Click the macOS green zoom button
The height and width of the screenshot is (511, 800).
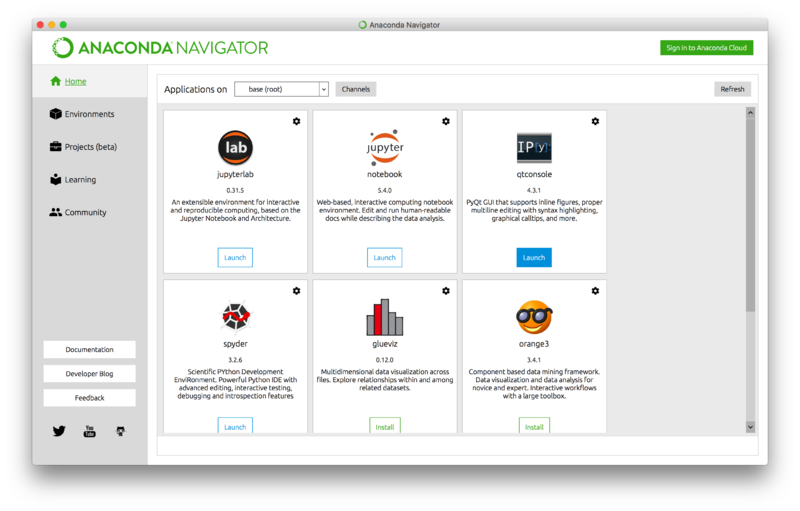(63, 24)
